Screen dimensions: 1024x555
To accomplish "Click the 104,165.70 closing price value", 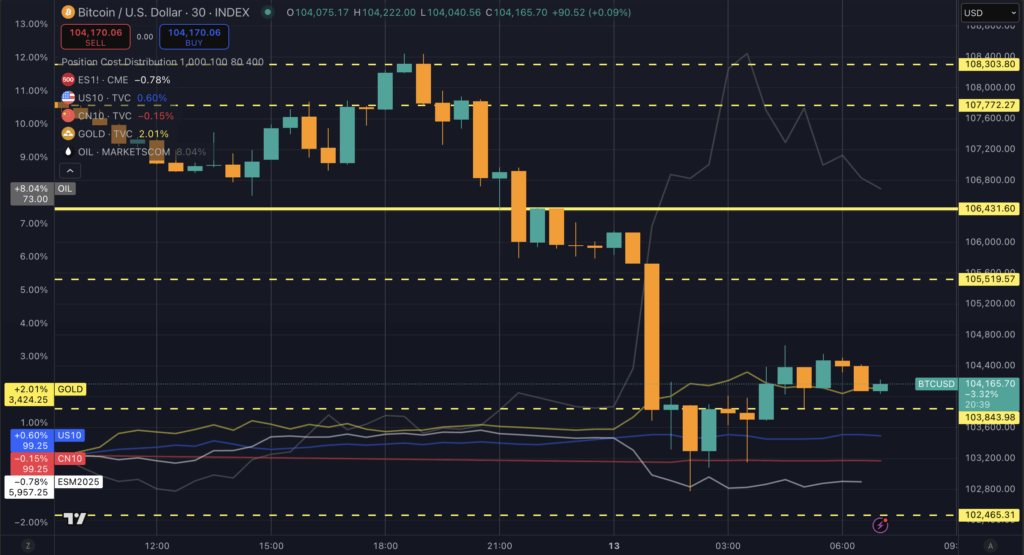I will [520, 12].
